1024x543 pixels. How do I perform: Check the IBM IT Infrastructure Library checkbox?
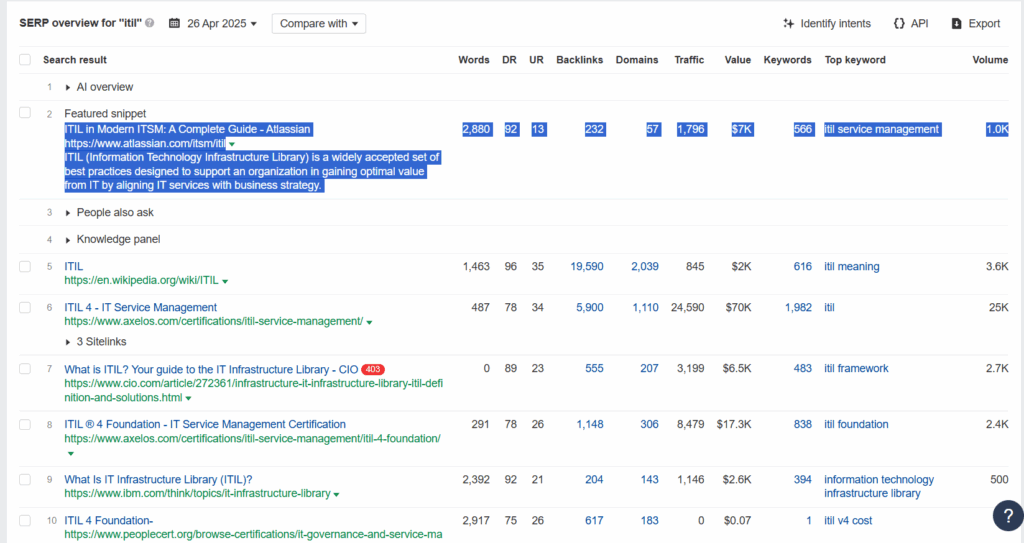(x=25, y=480)
